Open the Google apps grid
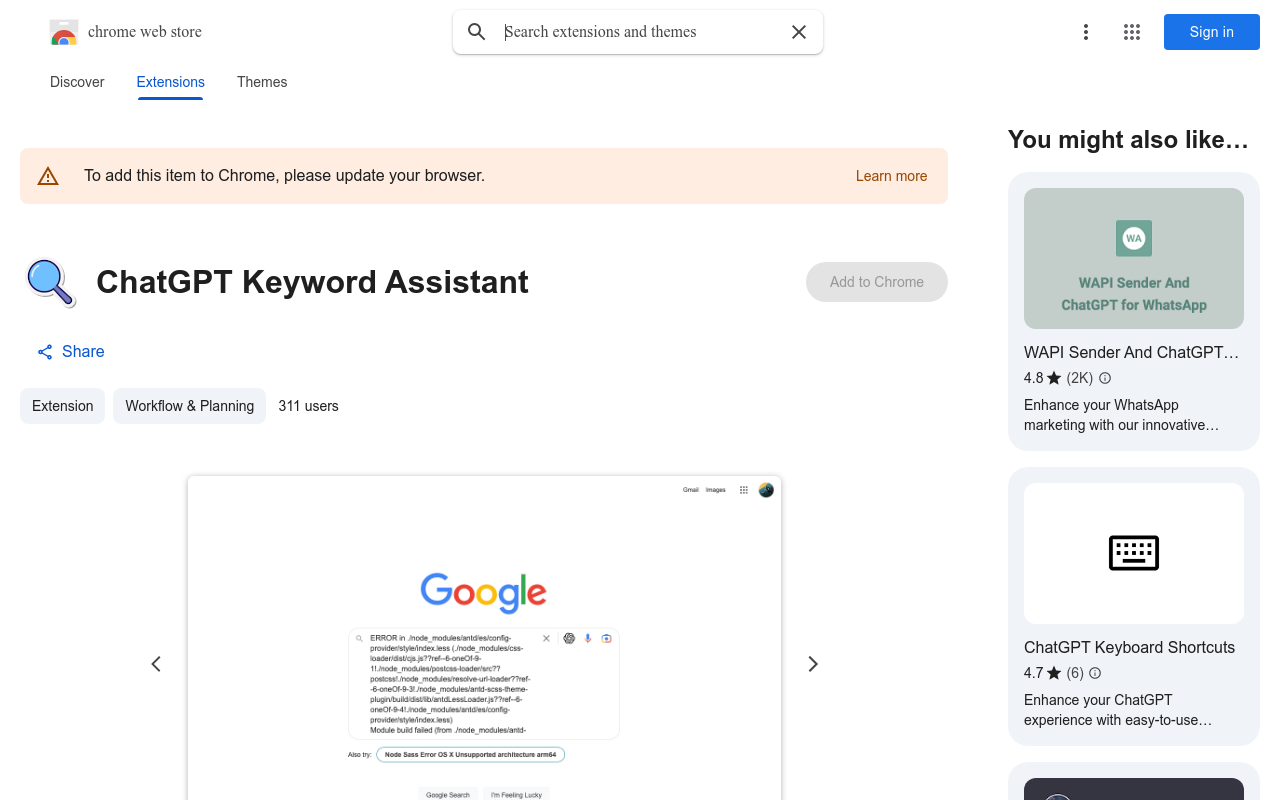The image size is (1280, 800). click(x=1132, y=32)
